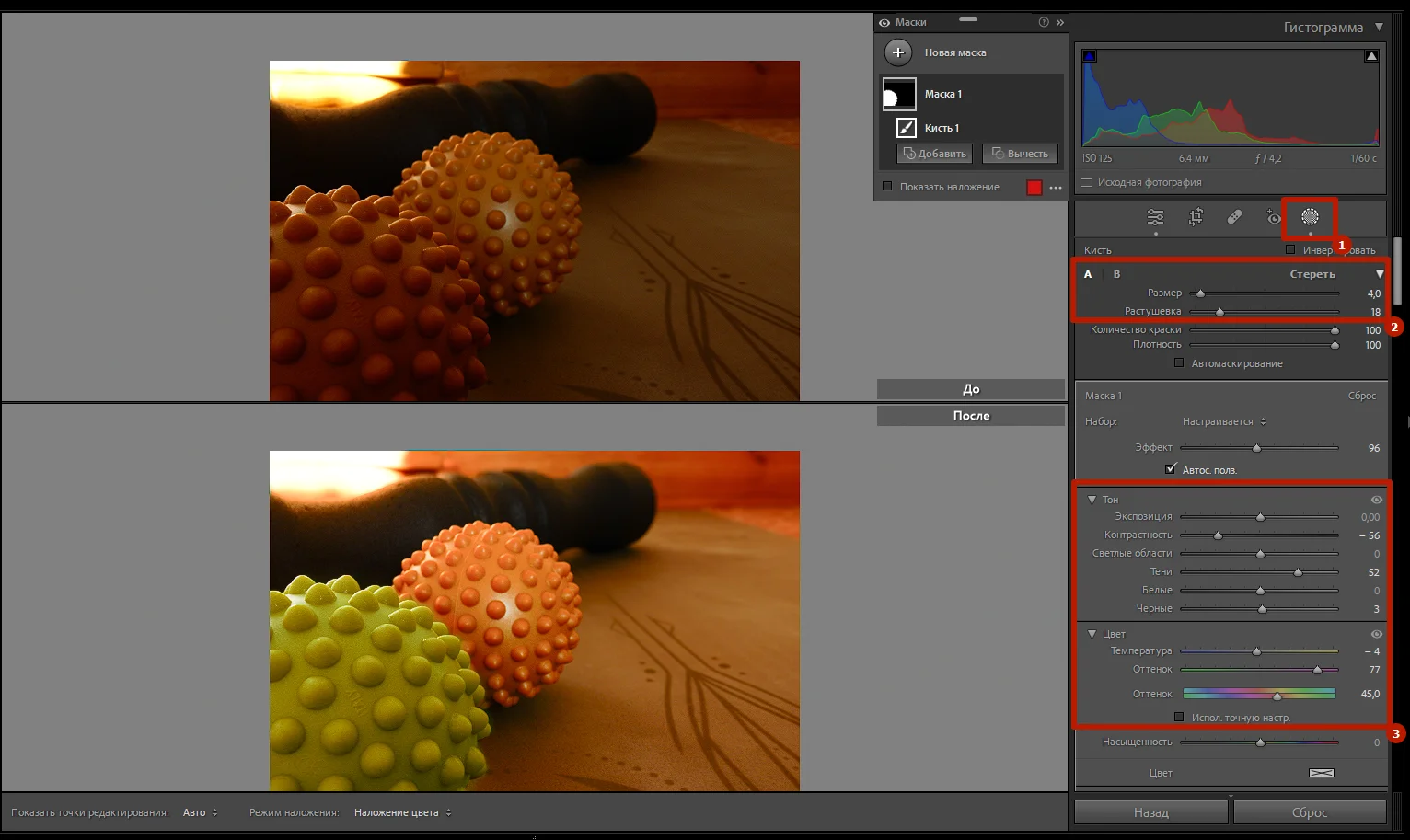The height and width of the screenshot is (840, 1410).
Task: Open the Набор preset dropdown
Action: 1223,421
